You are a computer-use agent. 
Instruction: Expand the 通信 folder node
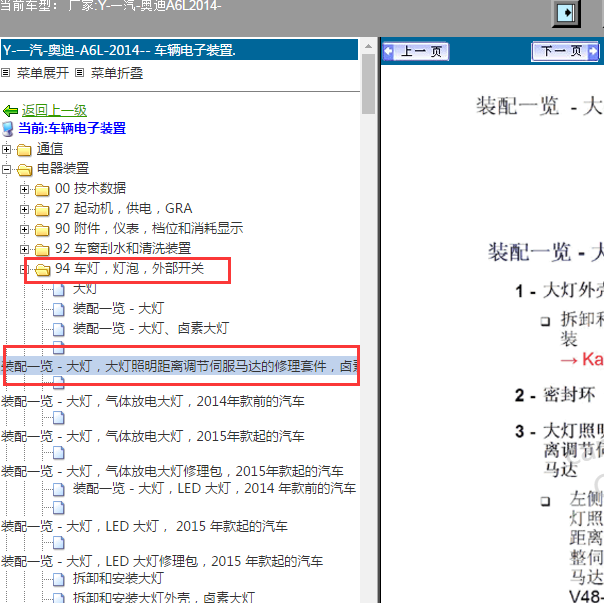pyautogui.click(x=6, y=149)
